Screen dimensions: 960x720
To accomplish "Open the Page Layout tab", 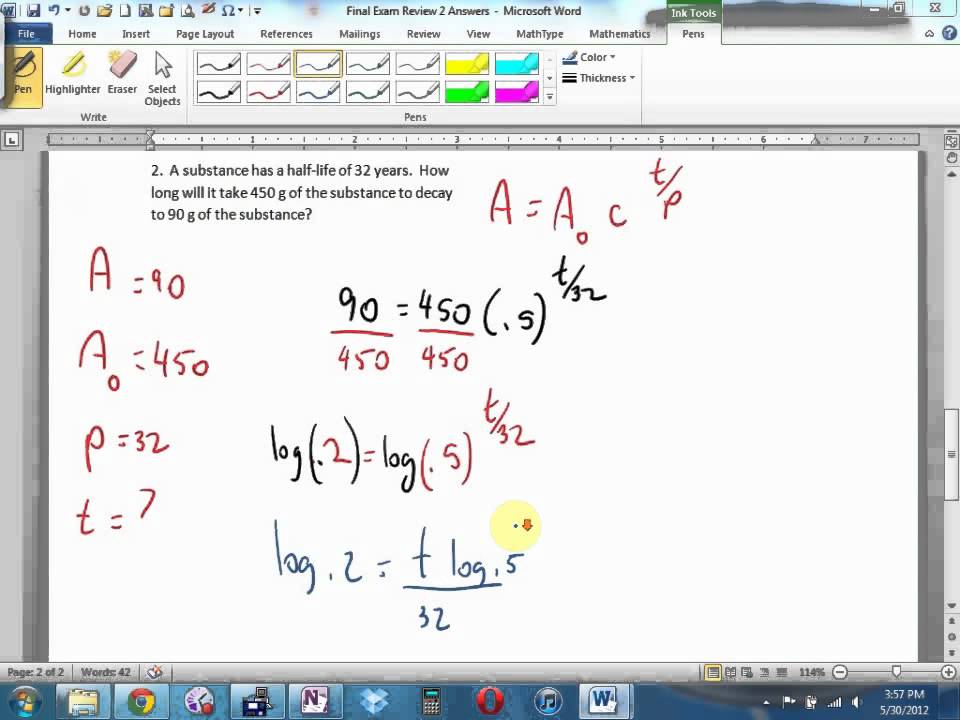I will [x=205, y=34].
